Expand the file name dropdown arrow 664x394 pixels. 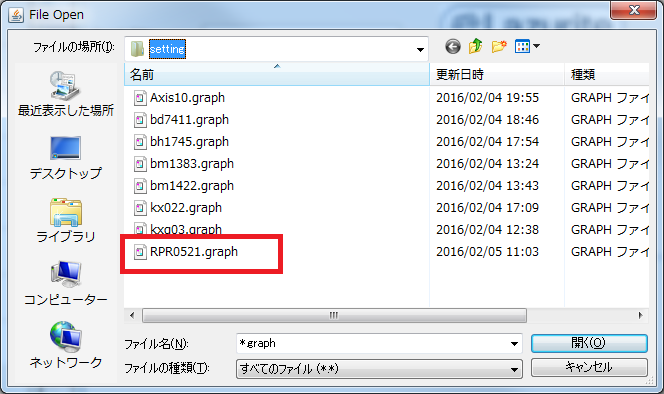(514, 344)
